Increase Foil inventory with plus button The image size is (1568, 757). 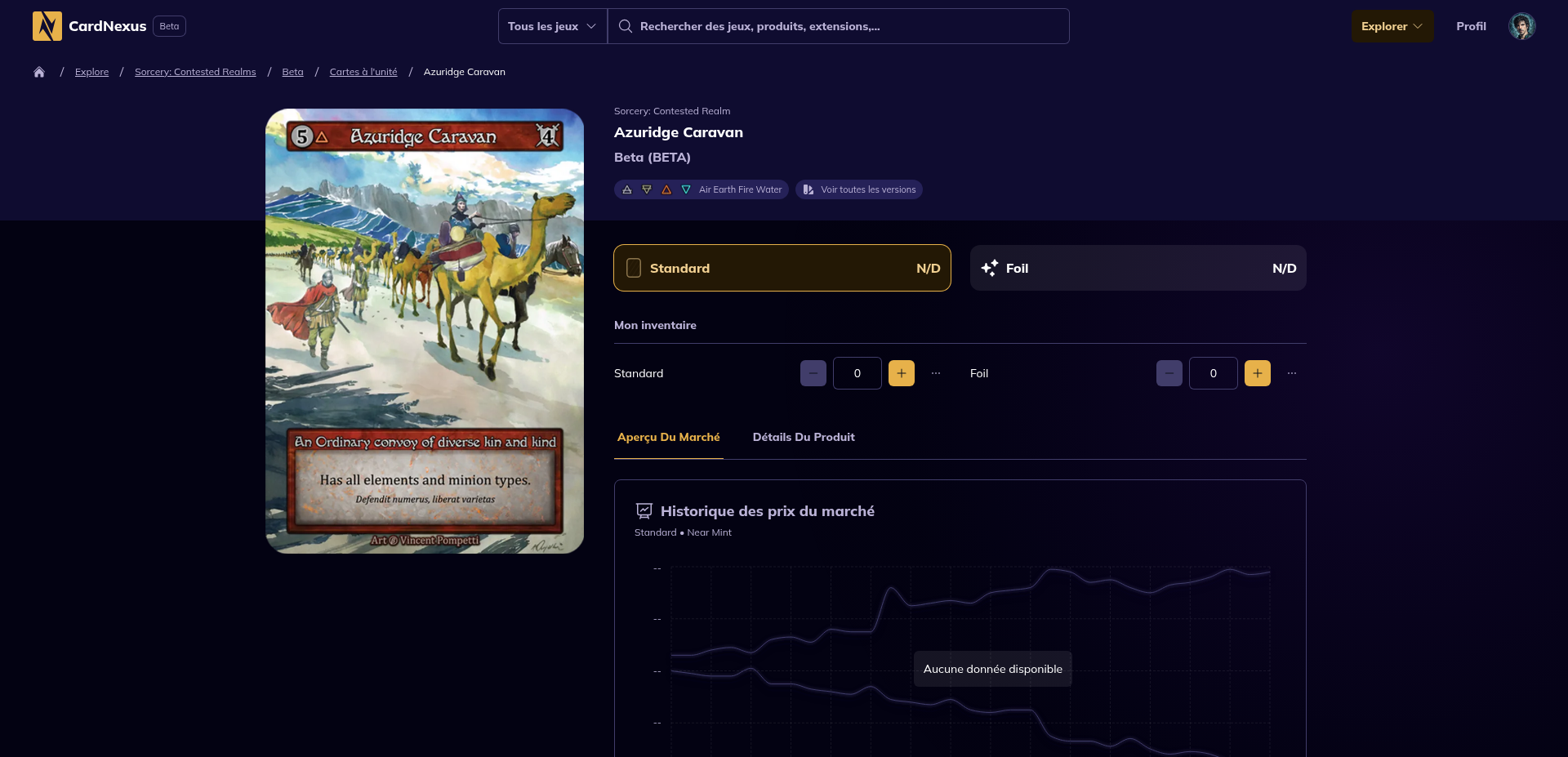coord(1257,373)
